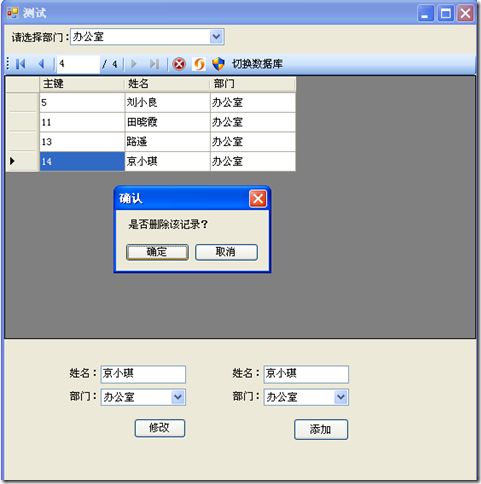Sort by the 主键 column header
481x484 pixels.
[x=82, y=84]
